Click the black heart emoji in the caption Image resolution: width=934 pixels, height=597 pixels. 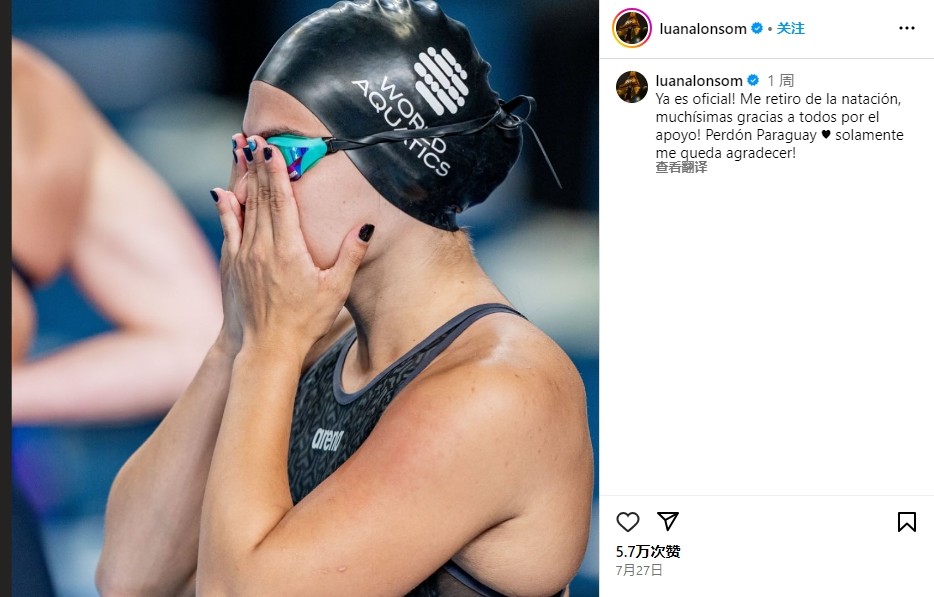click(x=826, y=135)
